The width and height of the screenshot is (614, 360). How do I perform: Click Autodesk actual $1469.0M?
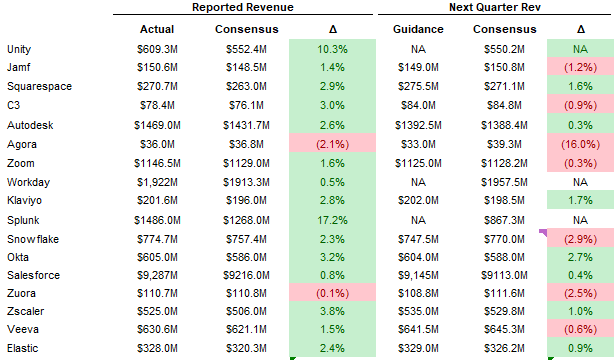coord(157,125)
